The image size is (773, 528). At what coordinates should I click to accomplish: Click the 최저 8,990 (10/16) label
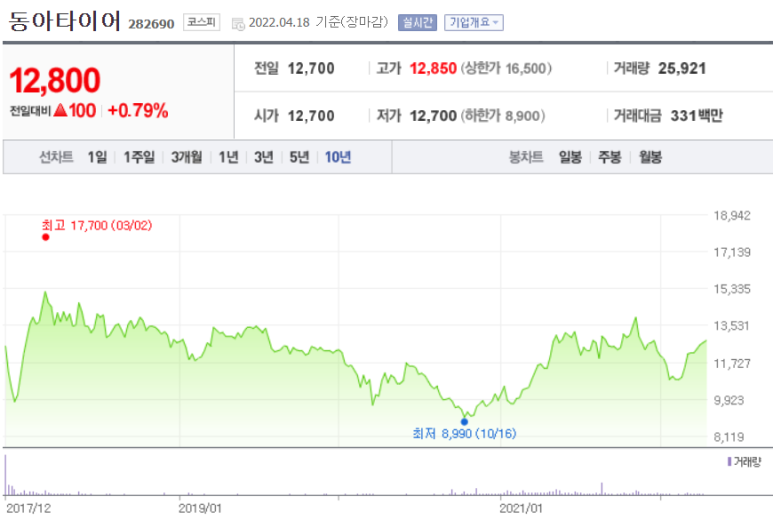[x=464, y=434]
